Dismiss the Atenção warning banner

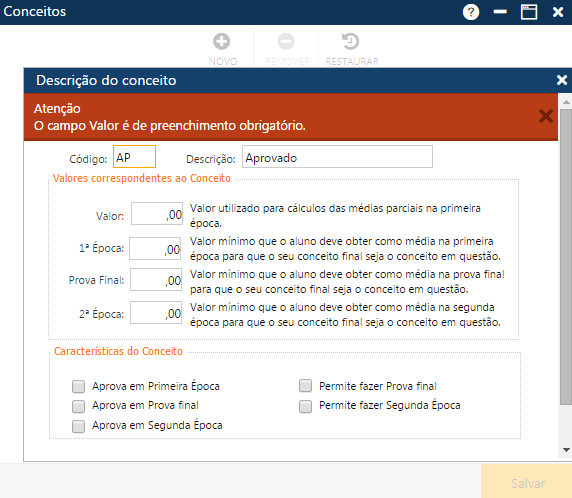[x=546, y=116]
